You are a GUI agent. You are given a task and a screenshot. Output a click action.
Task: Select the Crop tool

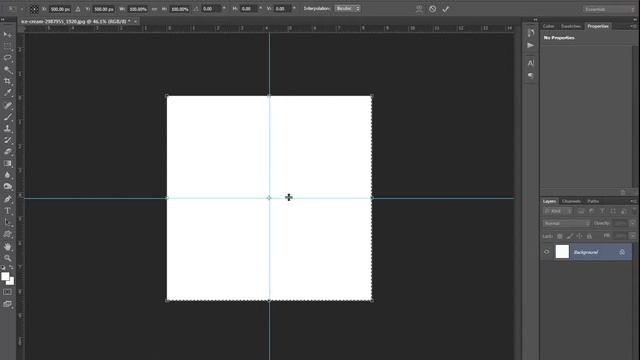coord(7,81)
